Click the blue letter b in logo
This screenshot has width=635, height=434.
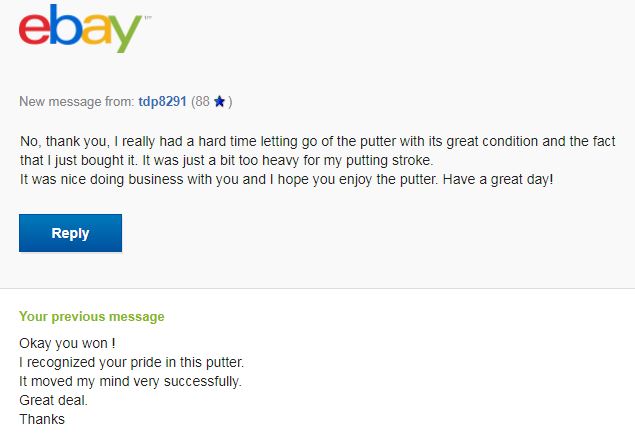point(64,26)
